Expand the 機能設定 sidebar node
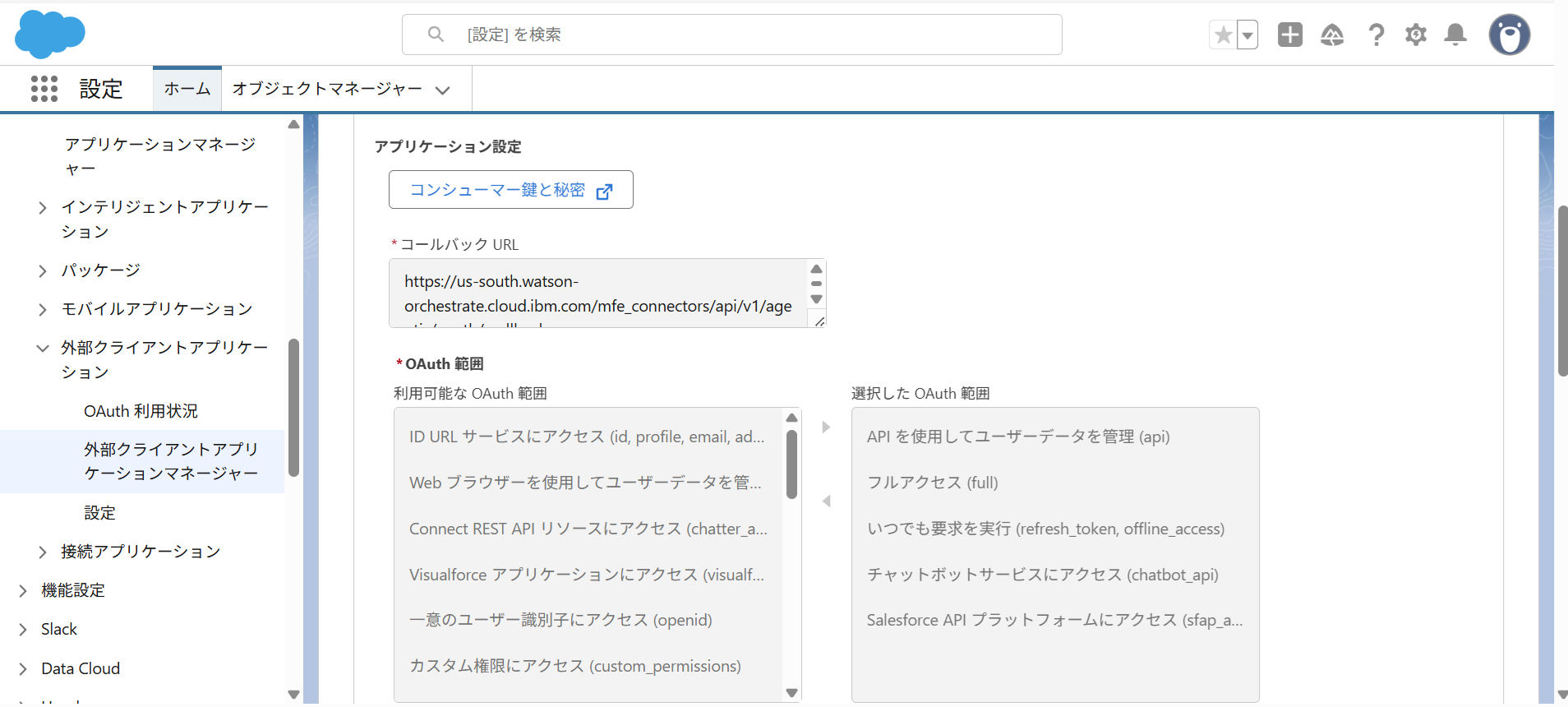This screenshot has height=707, width=1568. (x=23, y=590)
